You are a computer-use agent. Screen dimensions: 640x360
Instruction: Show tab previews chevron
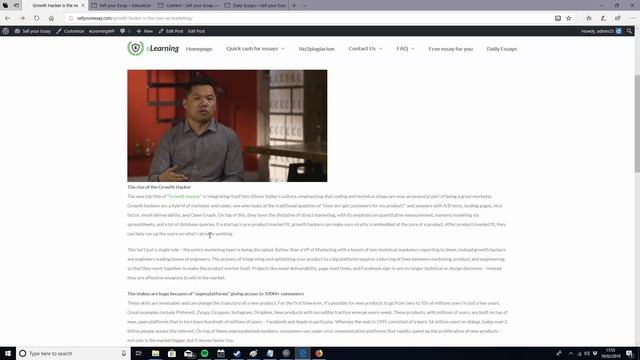304,6
